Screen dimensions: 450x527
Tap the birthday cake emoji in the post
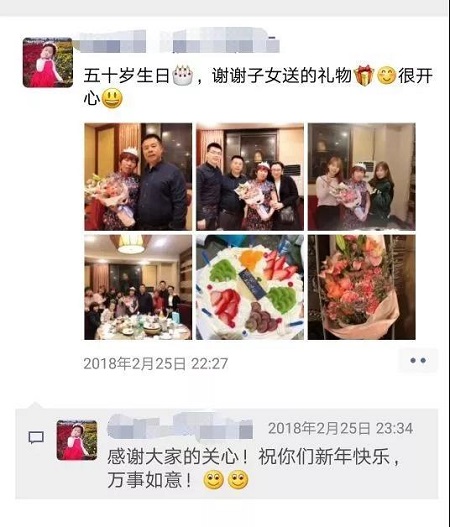click(182, 75)
